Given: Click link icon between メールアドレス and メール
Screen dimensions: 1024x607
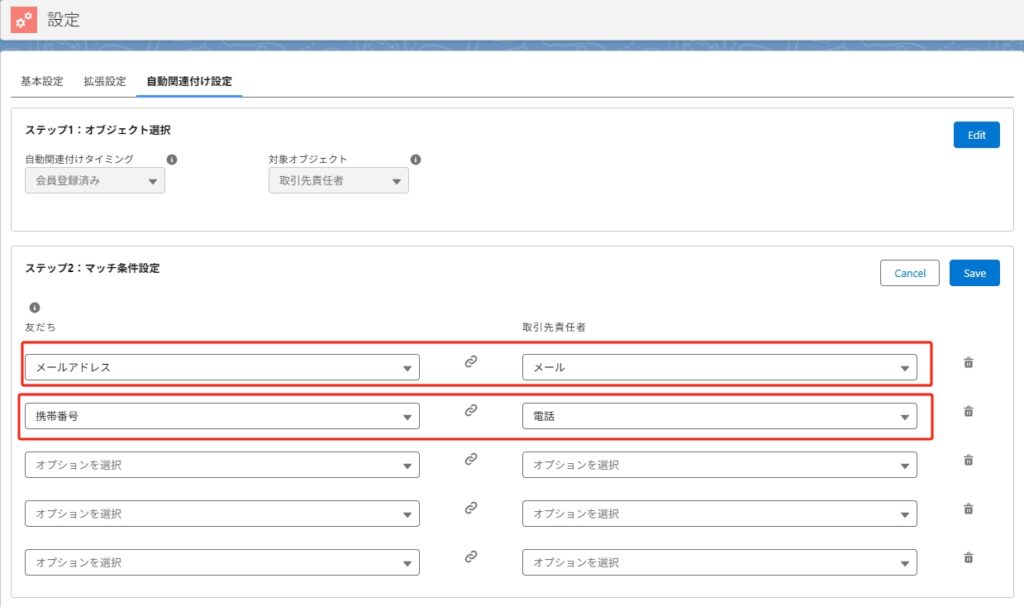Looking at the screenshot, I should coord(471,362).
